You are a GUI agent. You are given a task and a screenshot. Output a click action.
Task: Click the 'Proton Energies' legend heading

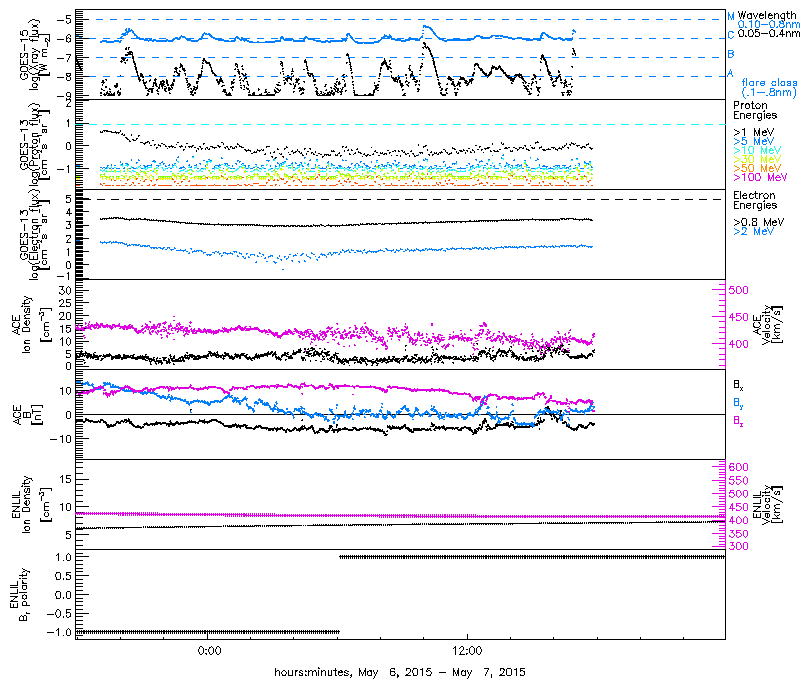(755, 110)
